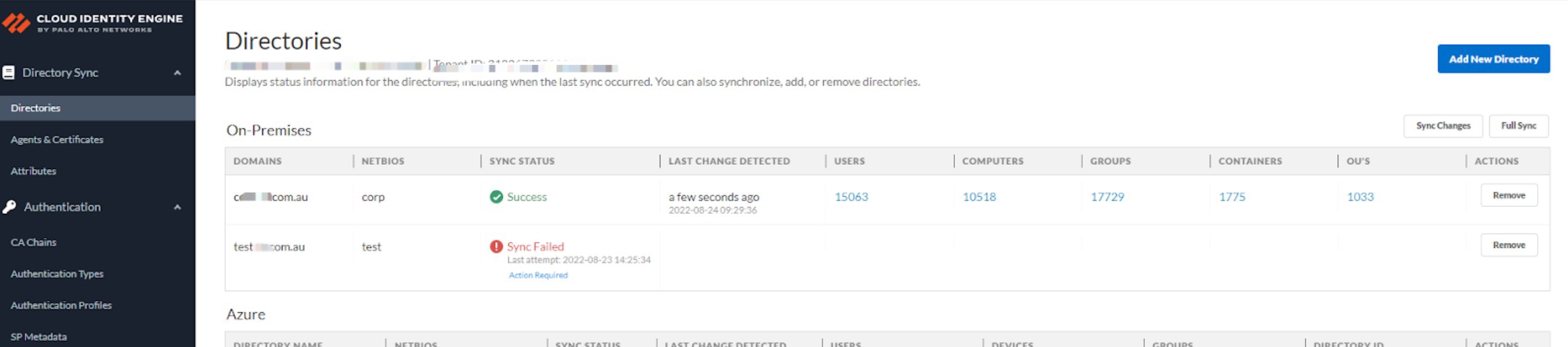Open the Attributes sidebar item

click(33, 171)
